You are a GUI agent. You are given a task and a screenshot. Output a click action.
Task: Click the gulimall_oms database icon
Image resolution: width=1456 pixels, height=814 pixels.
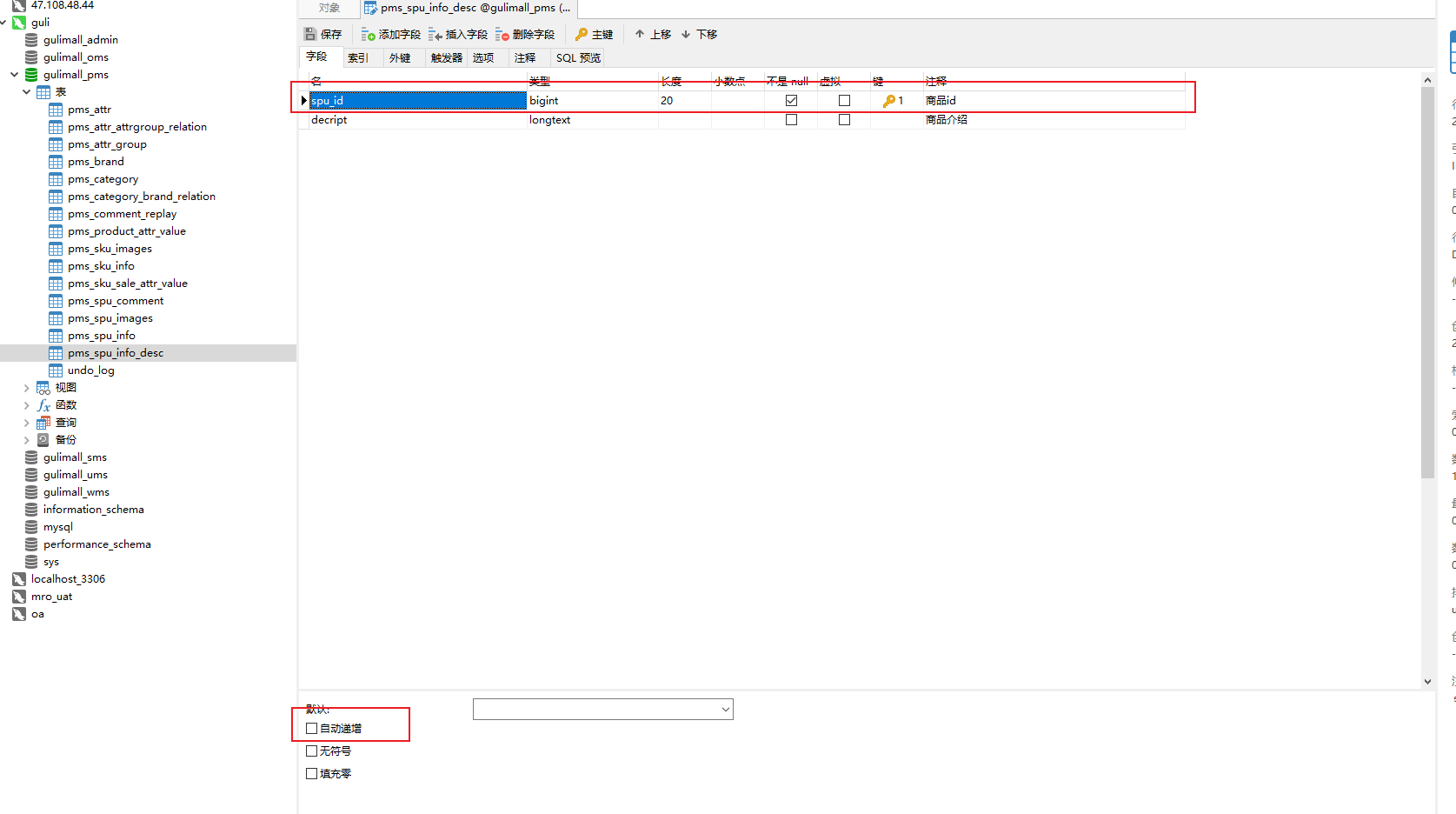31,57
